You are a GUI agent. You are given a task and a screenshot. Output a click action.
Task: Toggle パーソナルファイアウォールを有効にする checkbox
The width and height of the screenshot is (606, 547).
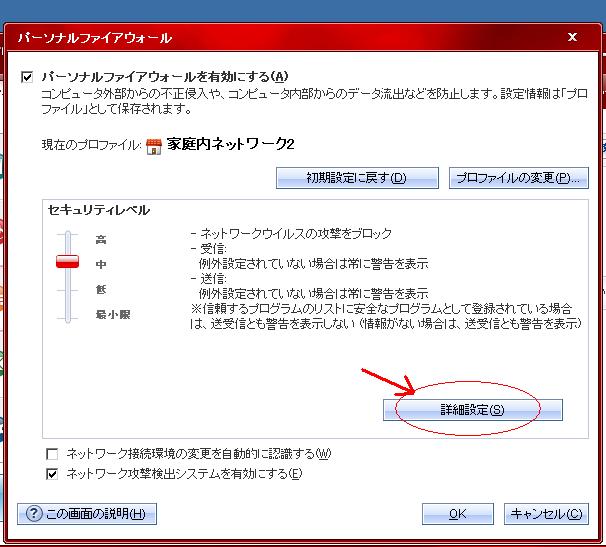click(28, 76)
